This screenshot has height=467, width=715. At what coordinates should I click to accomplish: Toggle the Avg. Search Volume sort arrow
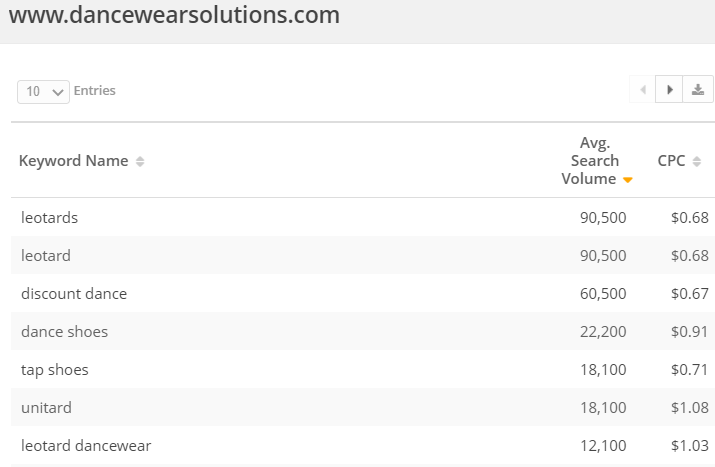click(x=627, y=180)
